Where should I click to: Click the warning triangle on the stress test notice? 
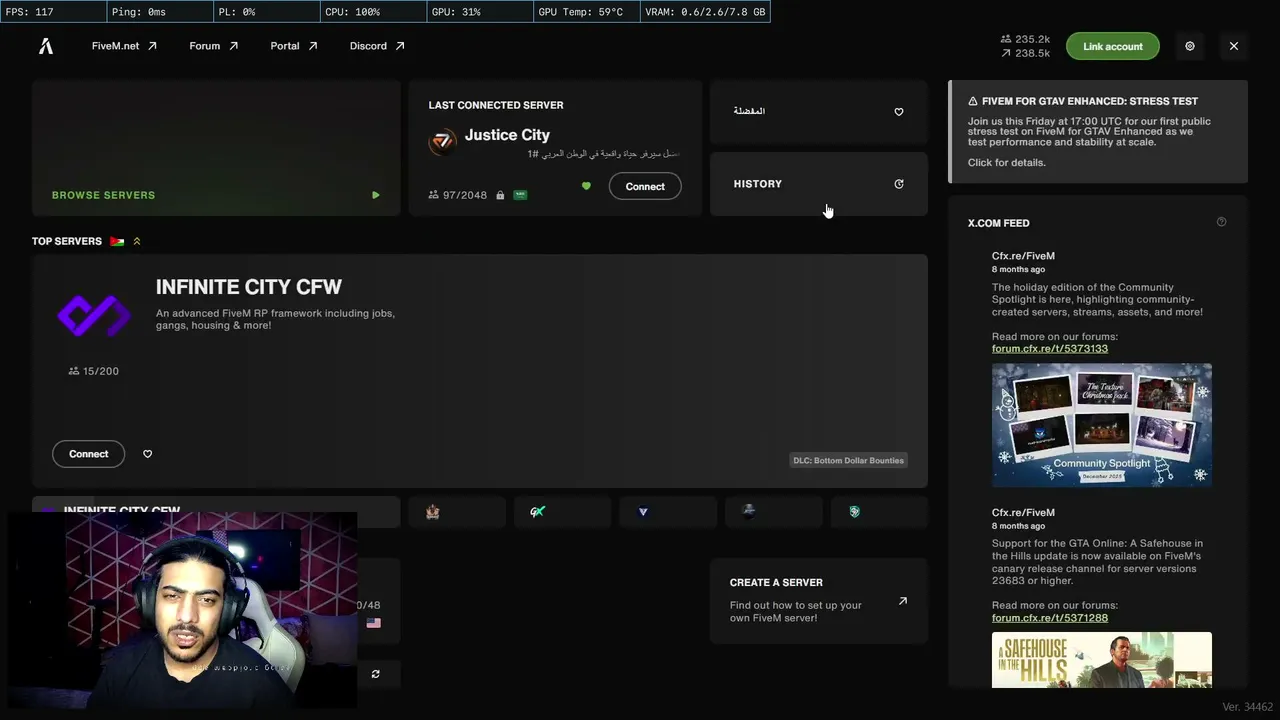click(973, 101)
